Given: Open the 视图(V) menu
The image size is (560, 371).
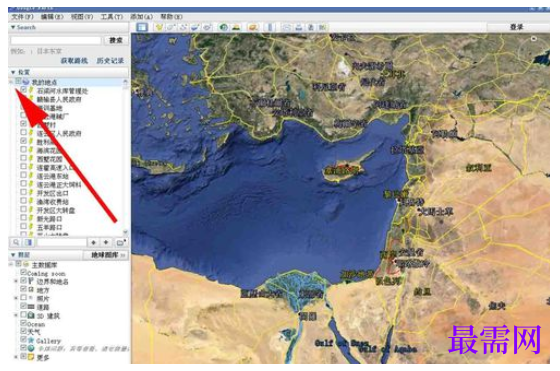Looking at the screenshot, I should 82,17.
